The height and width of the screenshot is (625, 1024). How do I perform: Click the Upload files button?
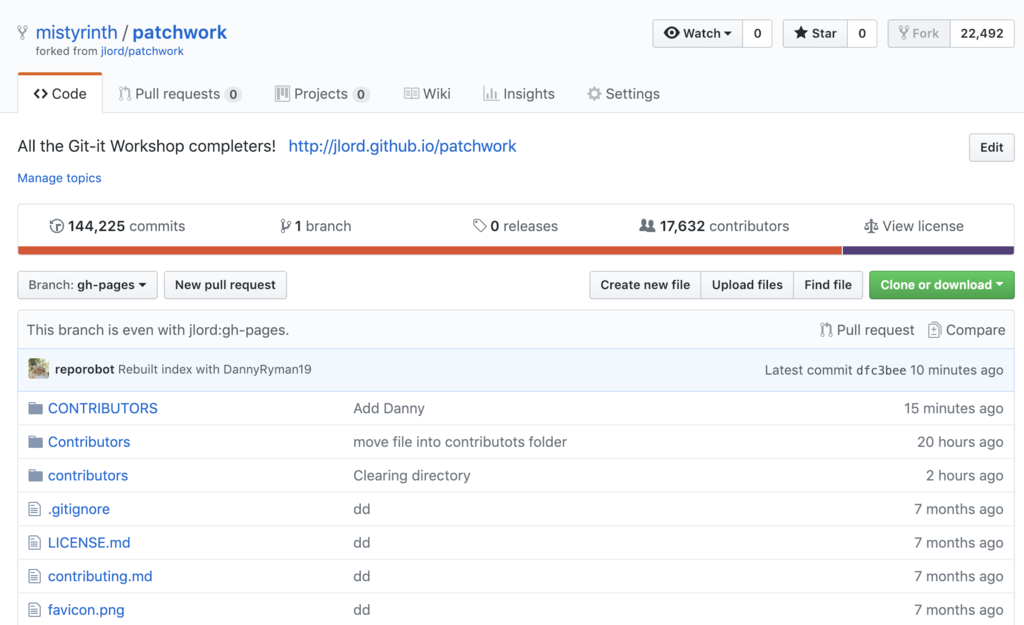[x=747, y=285]
